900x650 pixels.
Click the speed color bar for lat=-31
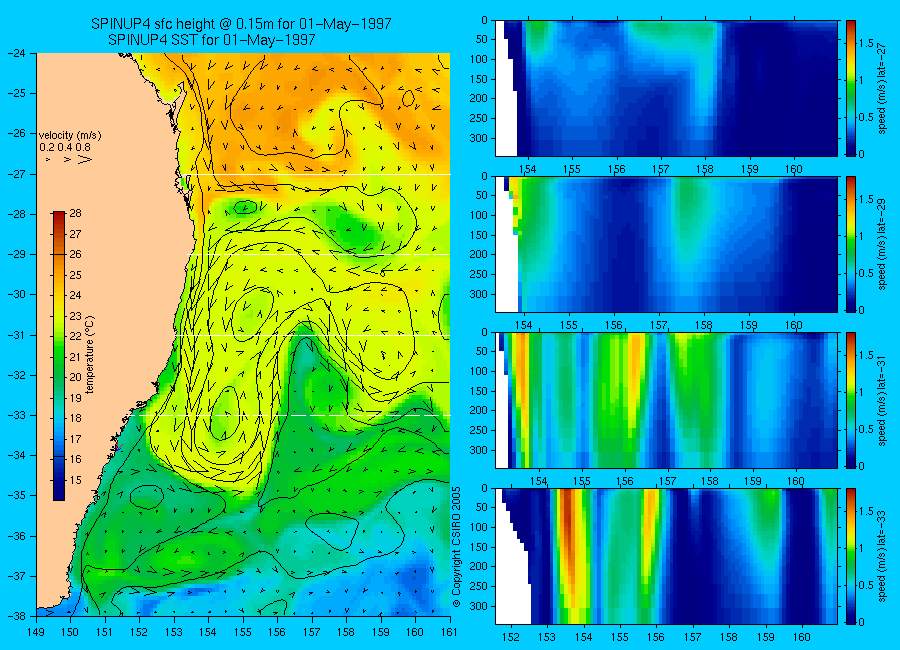click(851, 400)
